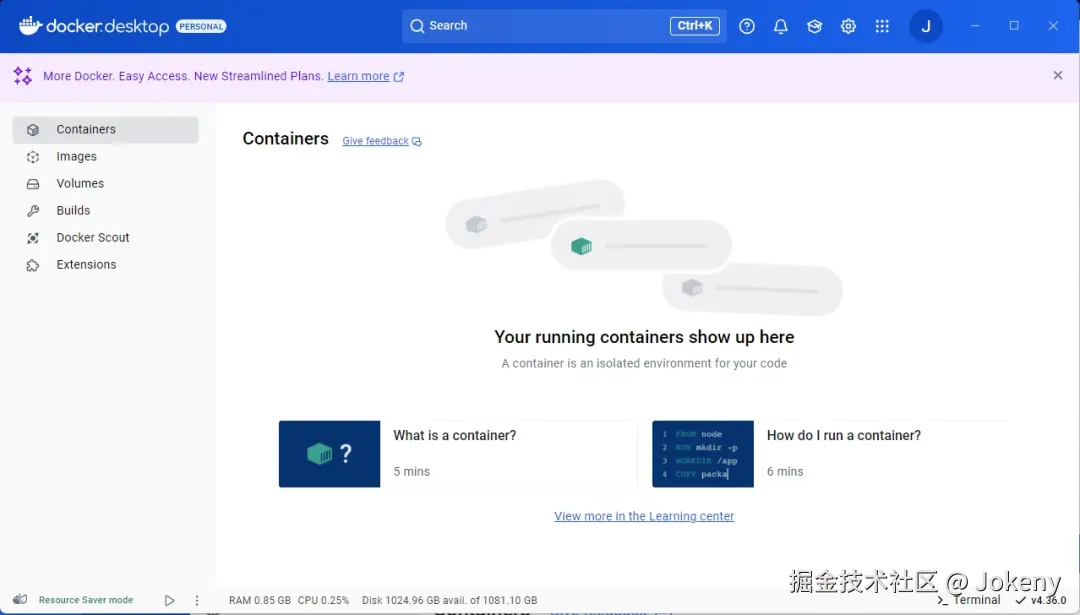Click the '6 mins' duration text
This screenshot has height=615, width=1080.
click(x=785, y=472)
